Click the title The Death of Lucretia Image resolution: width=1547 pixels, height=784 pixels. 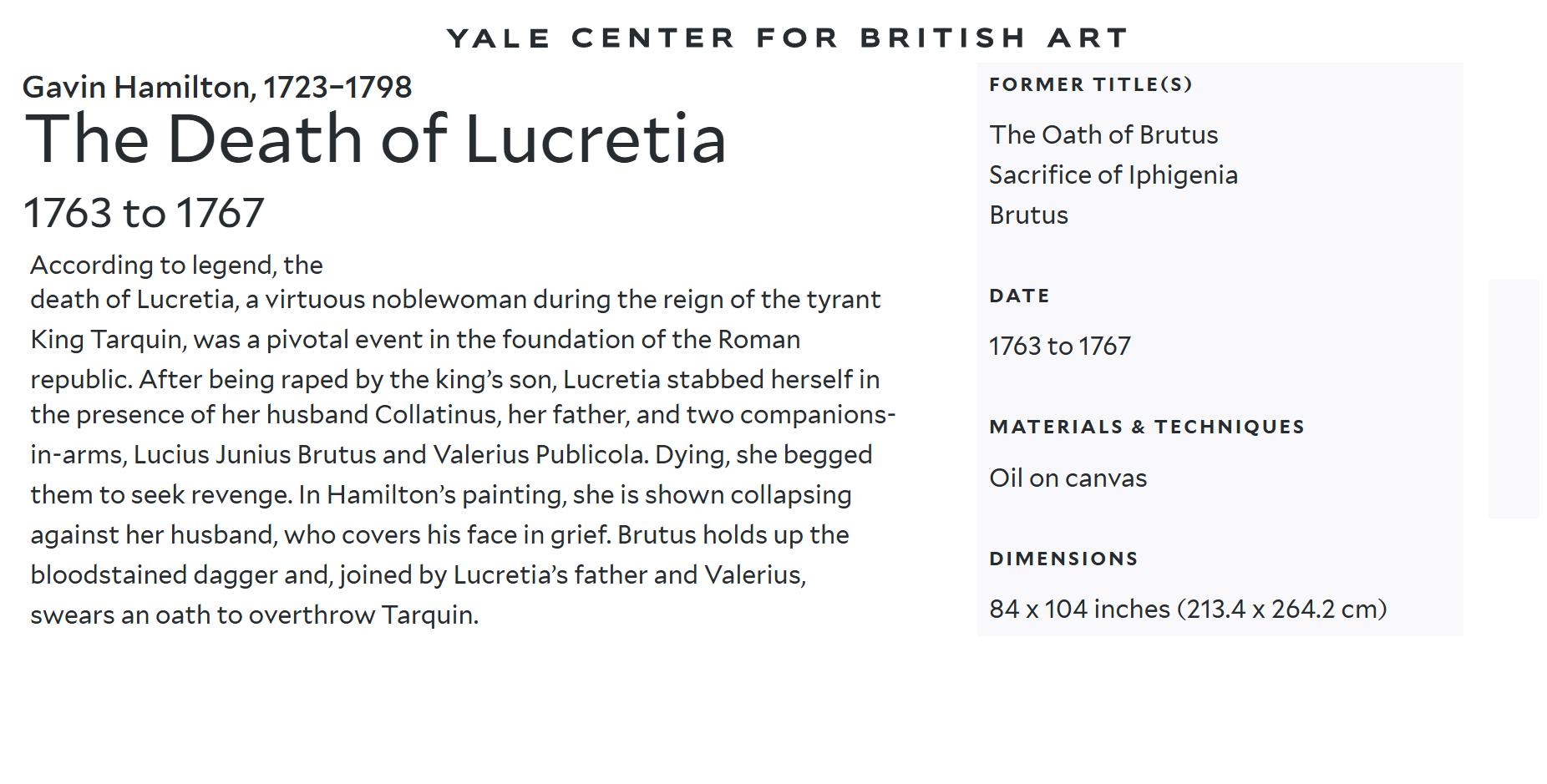point(377,139)
